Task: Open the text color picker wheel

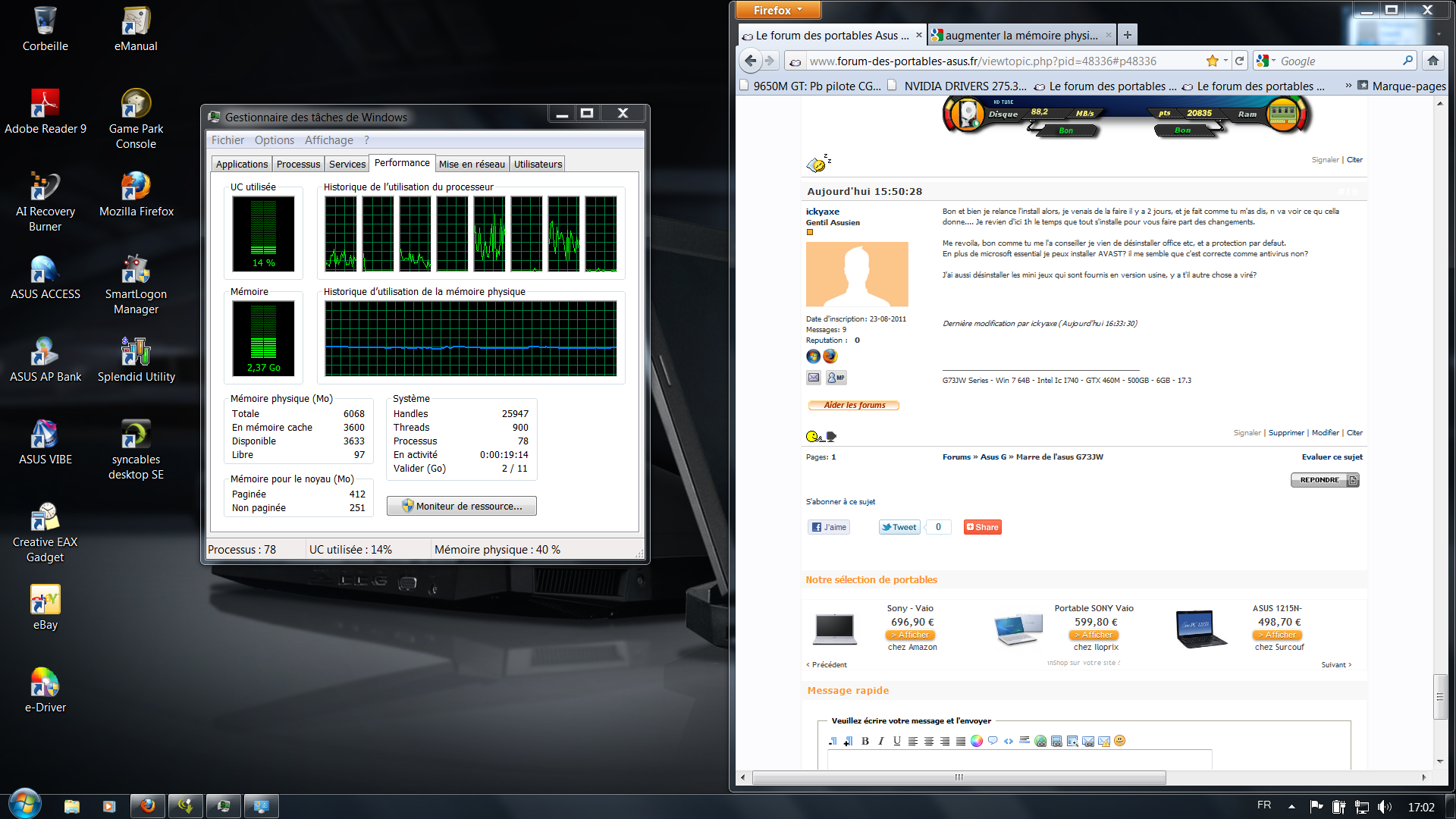Action: (977, 741)
